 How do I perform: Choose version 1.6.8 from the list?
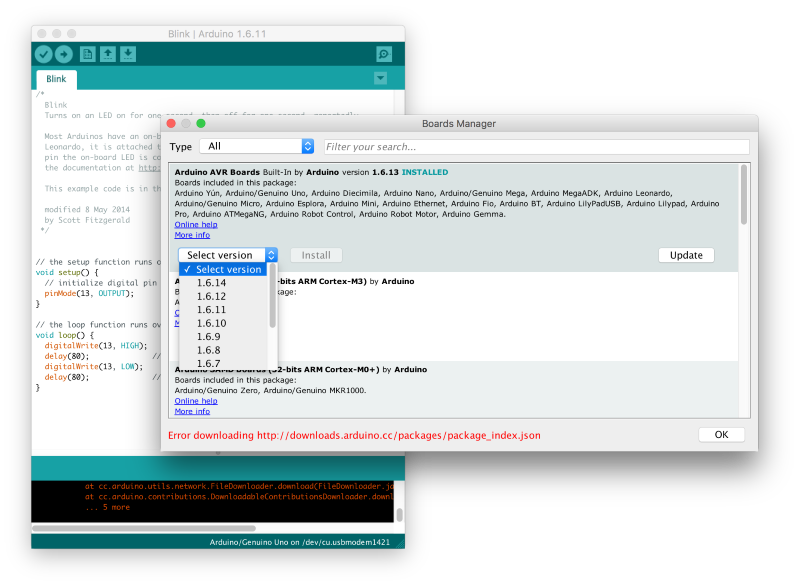tap(223, 350)
